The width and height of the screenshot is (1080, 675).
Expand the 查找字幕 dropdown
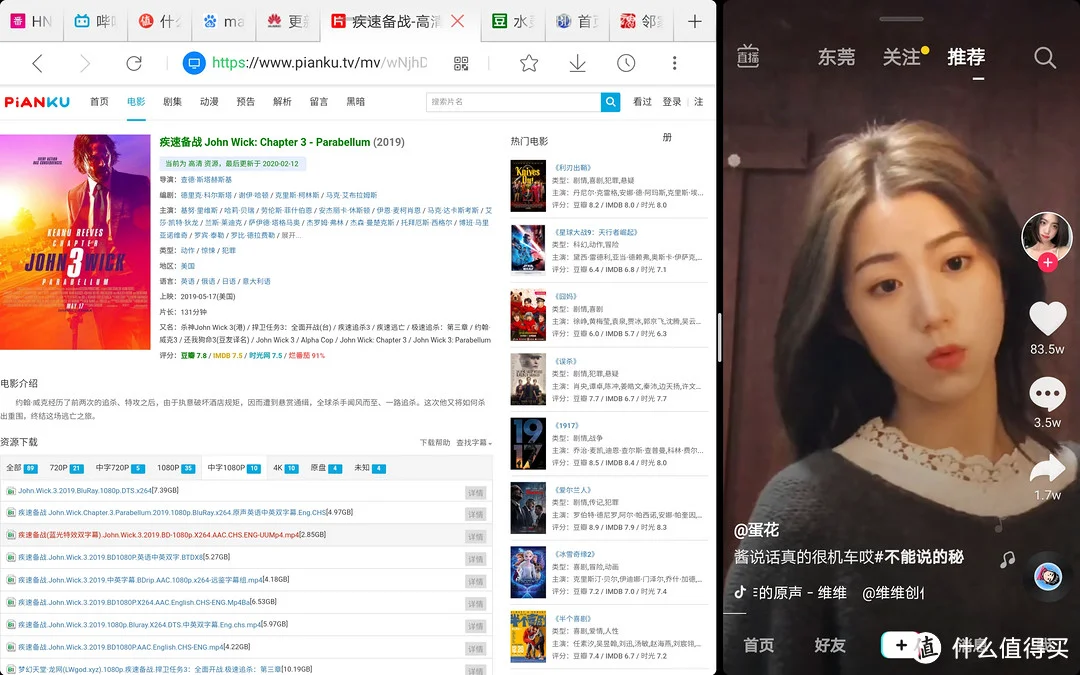coord(474,442)
